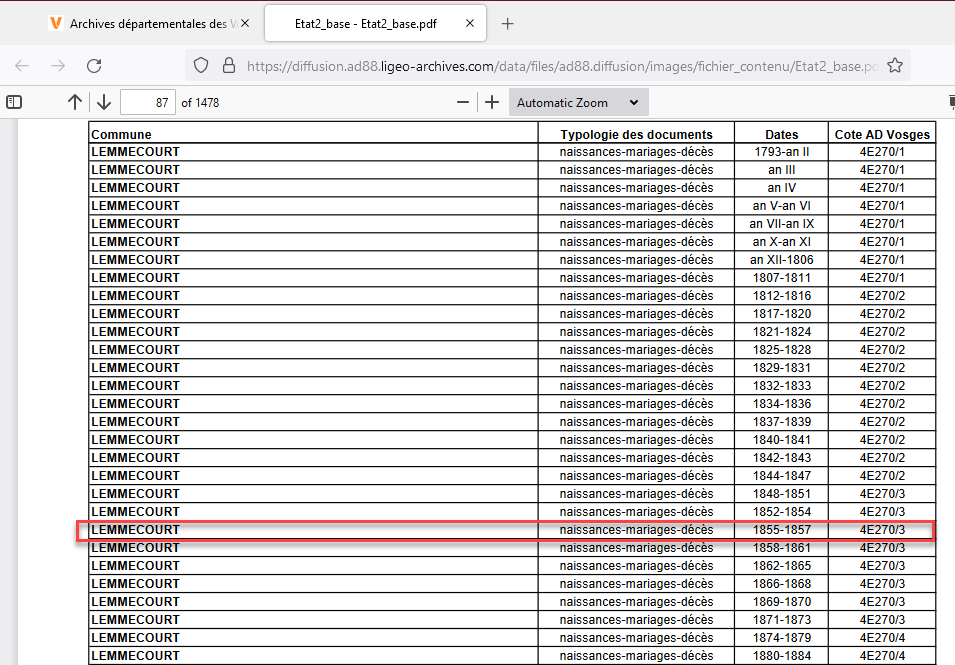Click naissances-mariages-décès in the 1793-an II row
This screenshot has width=955, height=665.
coord(636,152)
